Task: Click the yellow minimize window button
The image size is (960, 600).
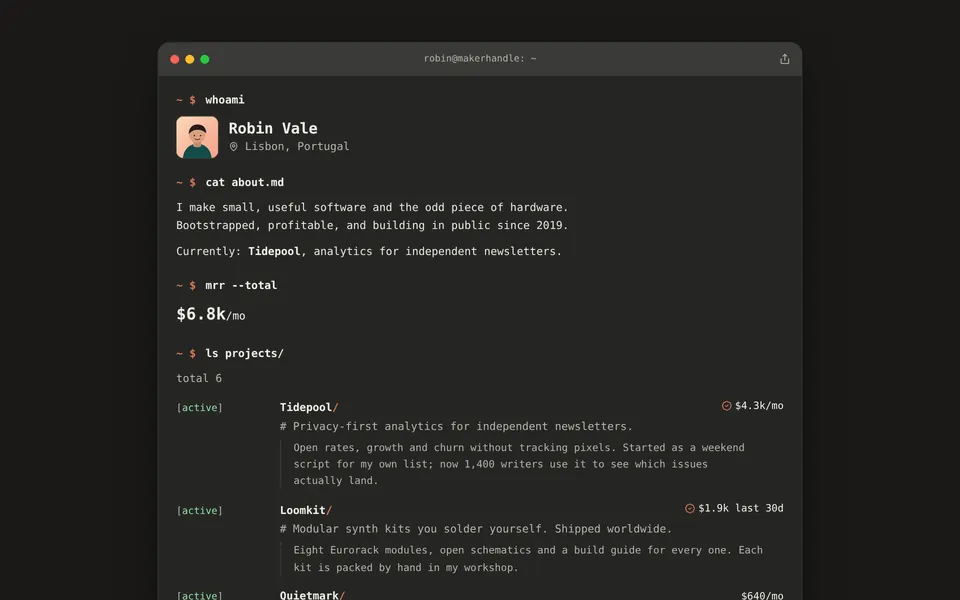Action: click(190, 59)
